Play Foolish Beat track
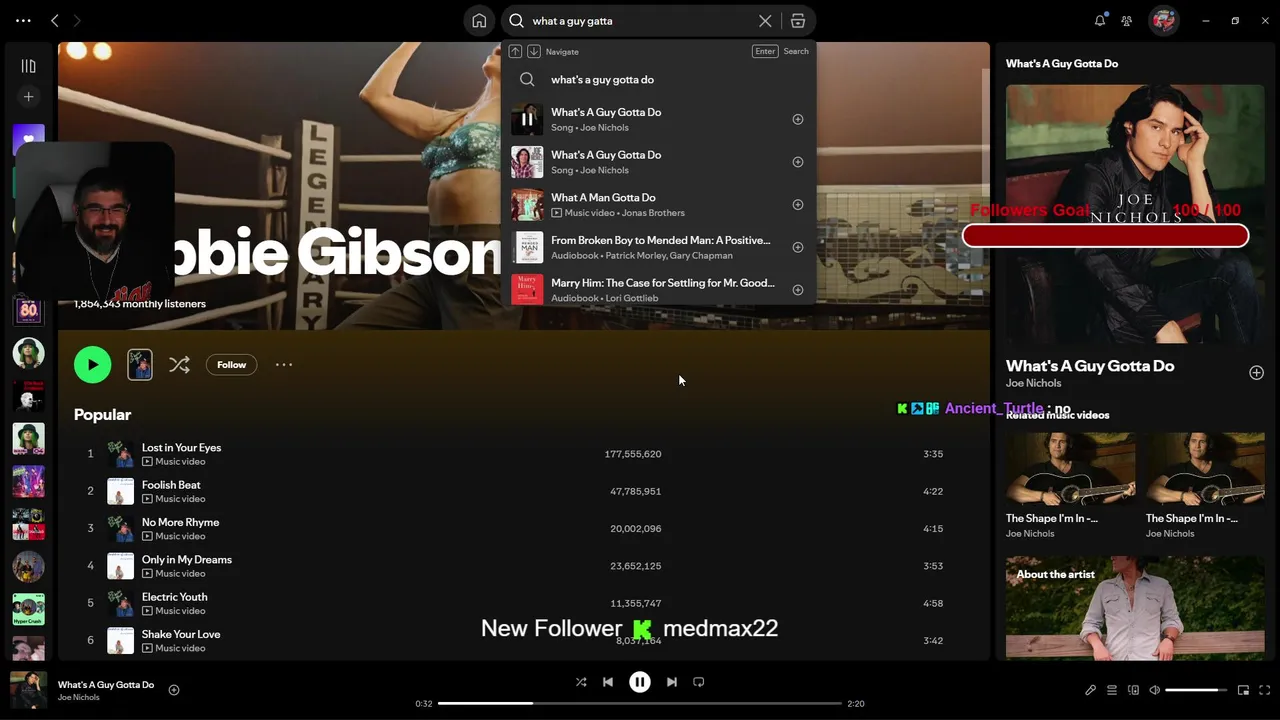This screenshot has width=1280, height=720. (x=90, y=491)
